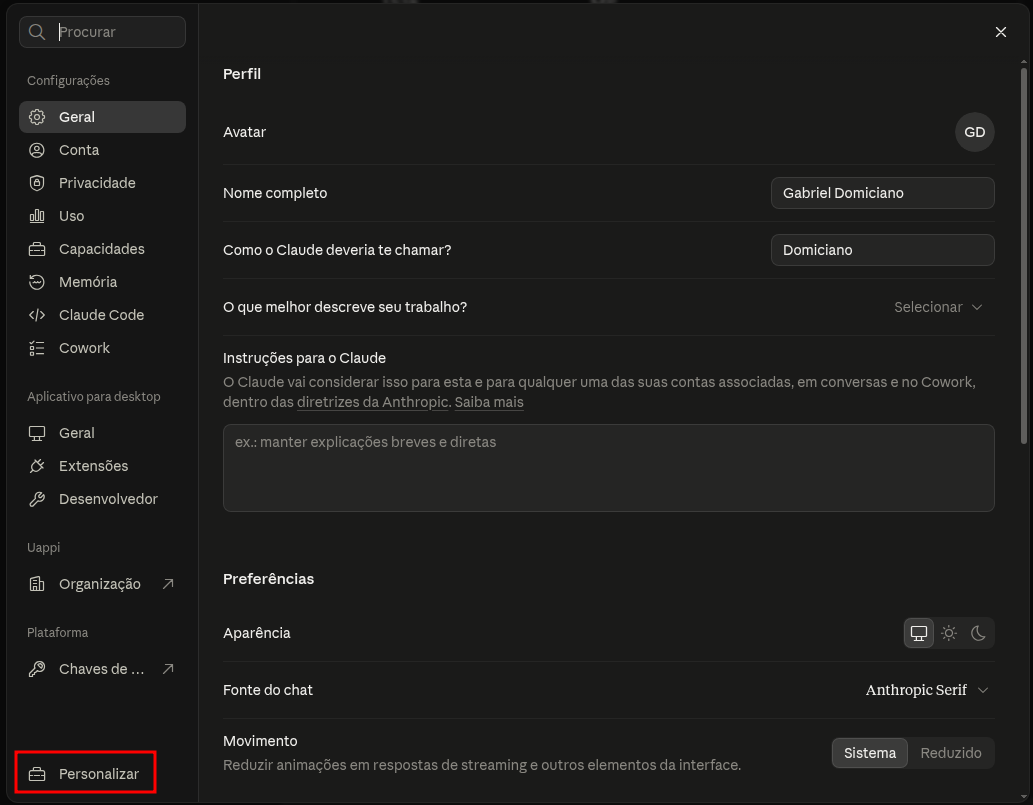Set Movimento to Reduzido
Screen dimensions: 1033x805
click(x=951, y=753)
